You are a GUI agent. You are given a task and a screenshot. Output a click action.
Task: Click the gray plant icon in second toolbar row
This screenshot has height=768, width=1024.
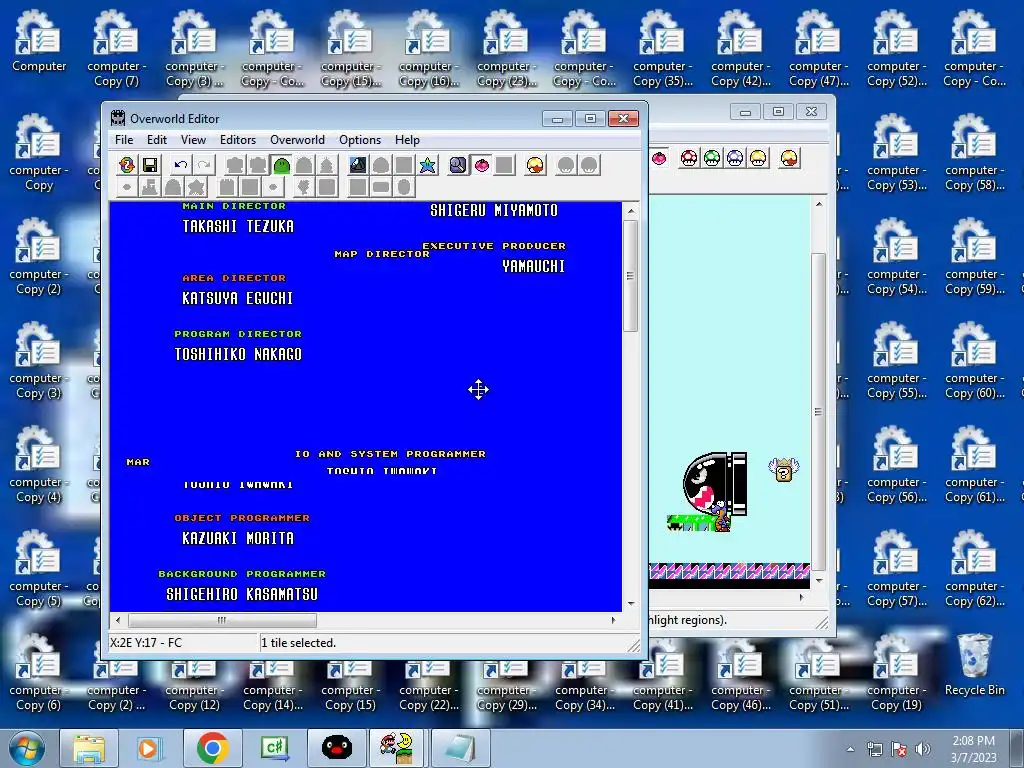pyautogui.click(x=304, y=187)
